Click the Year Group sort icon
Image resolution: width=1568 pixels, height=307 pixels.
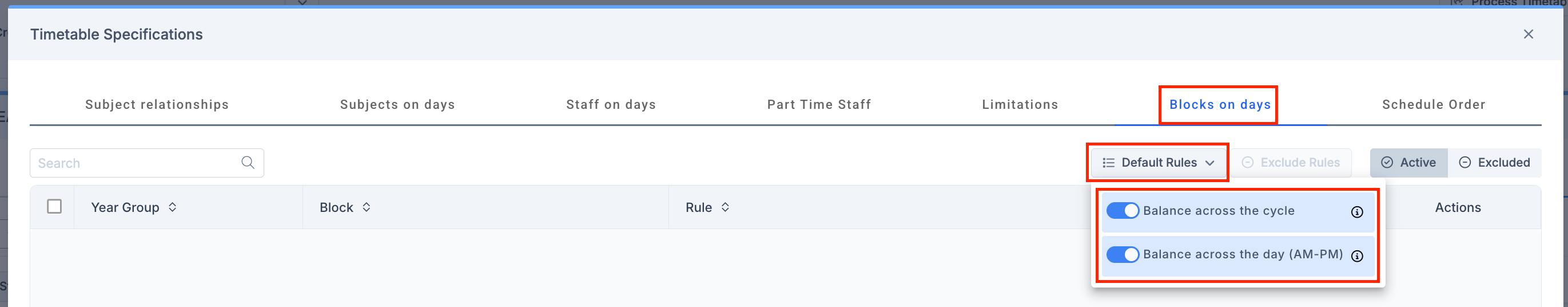[173, 207]
